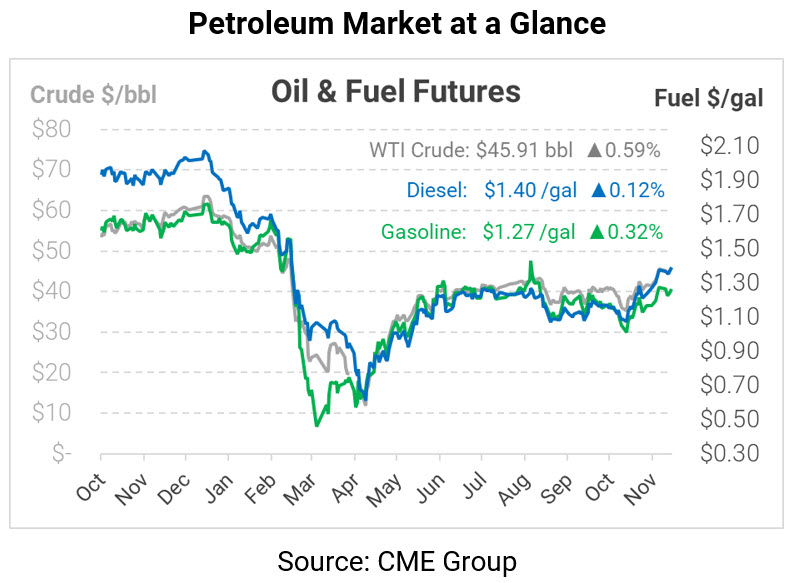
Task: Click the $80 label on crude axis
Action: (x=51, y=129)
